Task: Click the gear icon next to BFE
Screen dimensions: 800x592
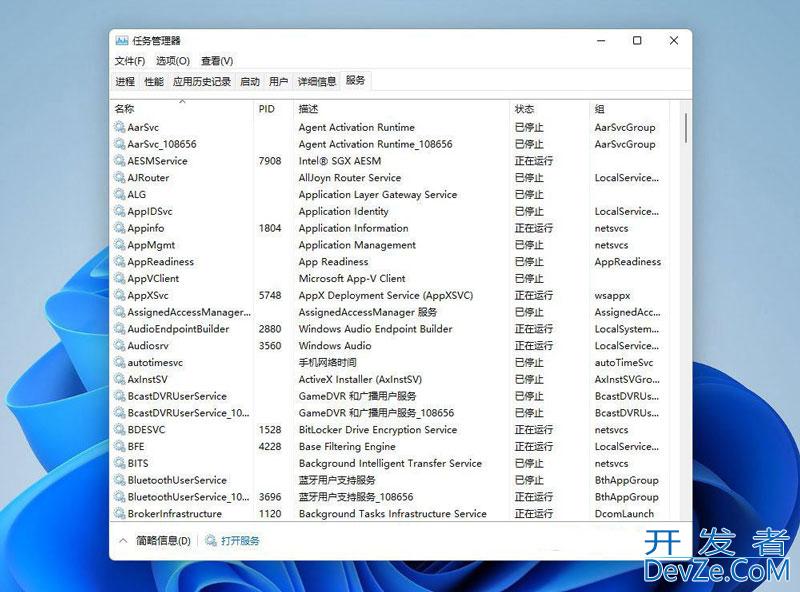Action: (x=119, y=447)
